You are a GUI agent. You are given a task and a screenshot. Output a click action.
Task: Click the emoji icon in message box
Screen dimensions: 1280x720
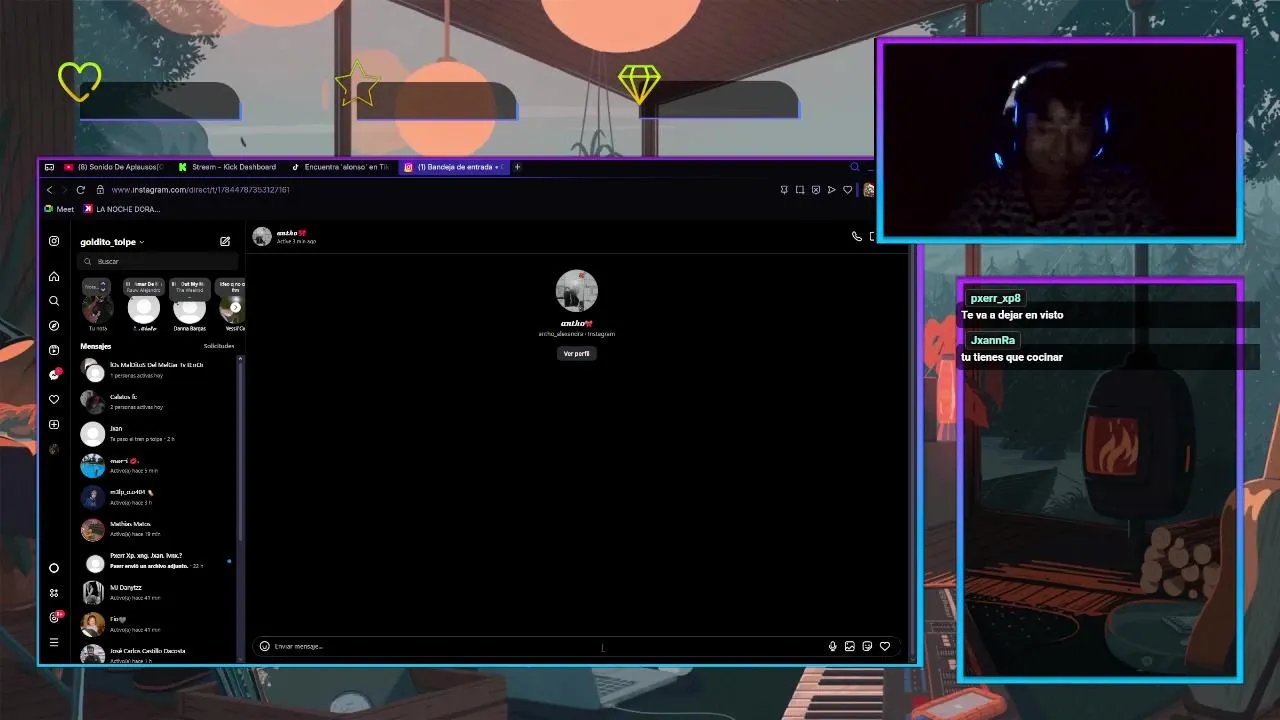[x=264, y=646]
